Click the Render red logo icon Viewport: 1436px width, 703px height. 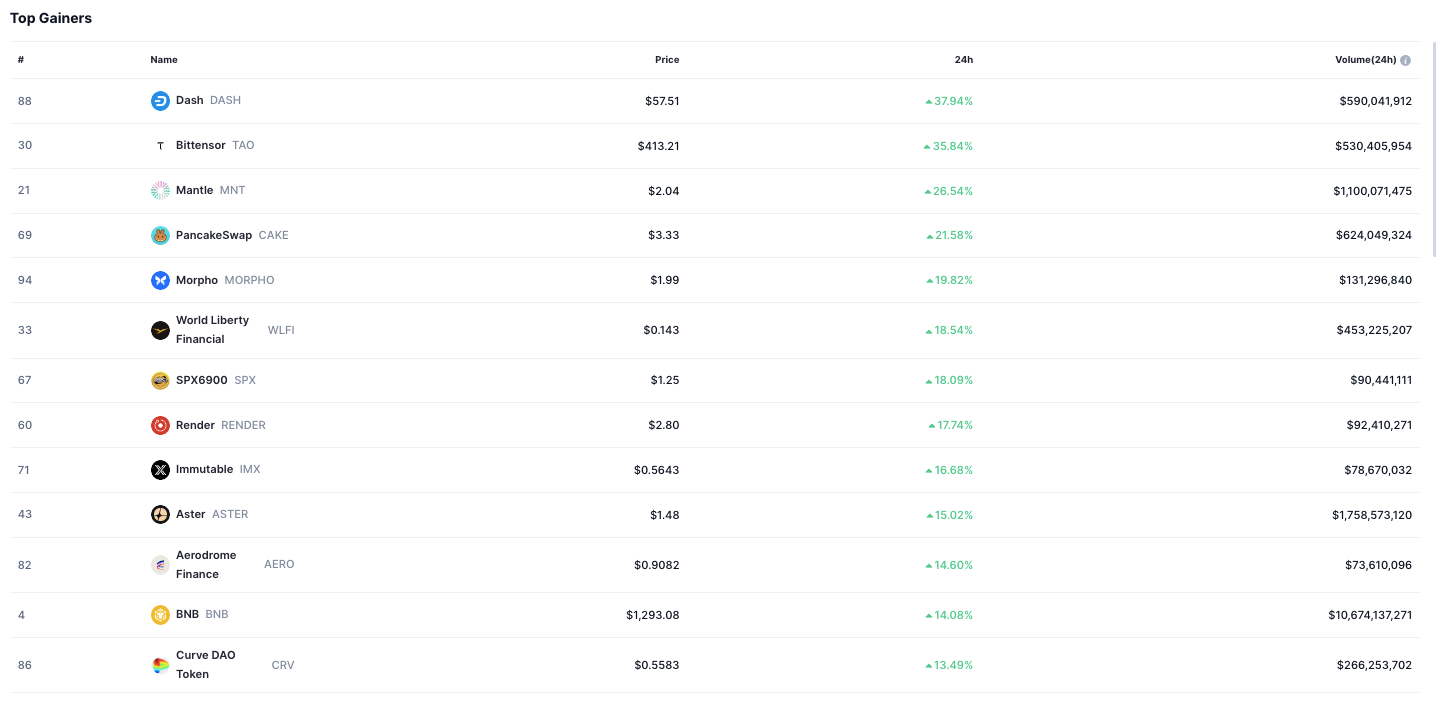(x=160, y=425)
